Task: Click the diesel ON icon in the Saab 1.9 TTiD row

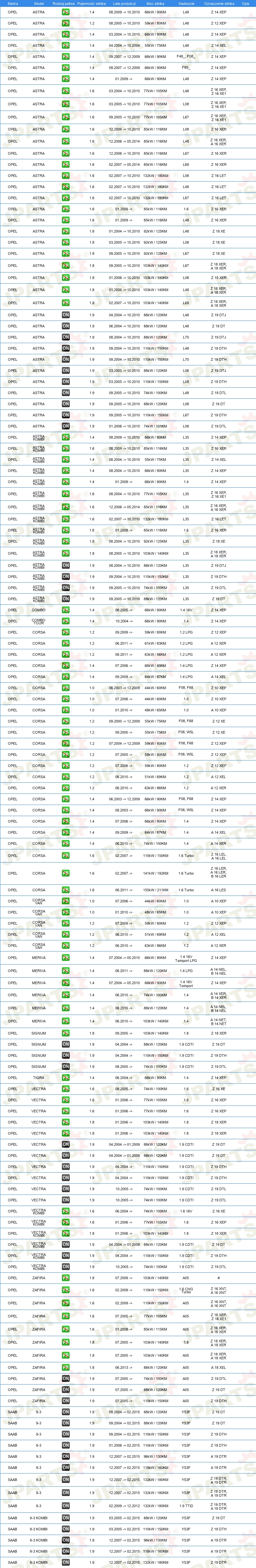Action: point(66,1506)
